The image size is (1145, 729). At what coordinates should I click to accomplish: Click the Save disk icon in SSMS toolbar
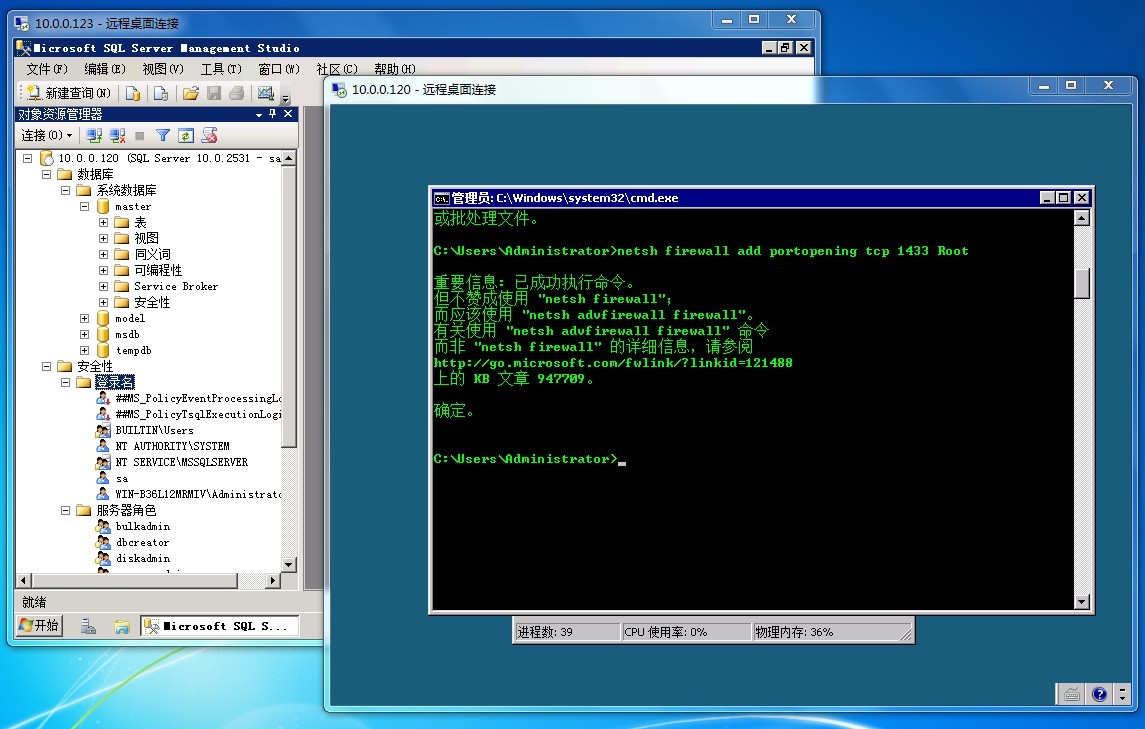pos(214,93)
